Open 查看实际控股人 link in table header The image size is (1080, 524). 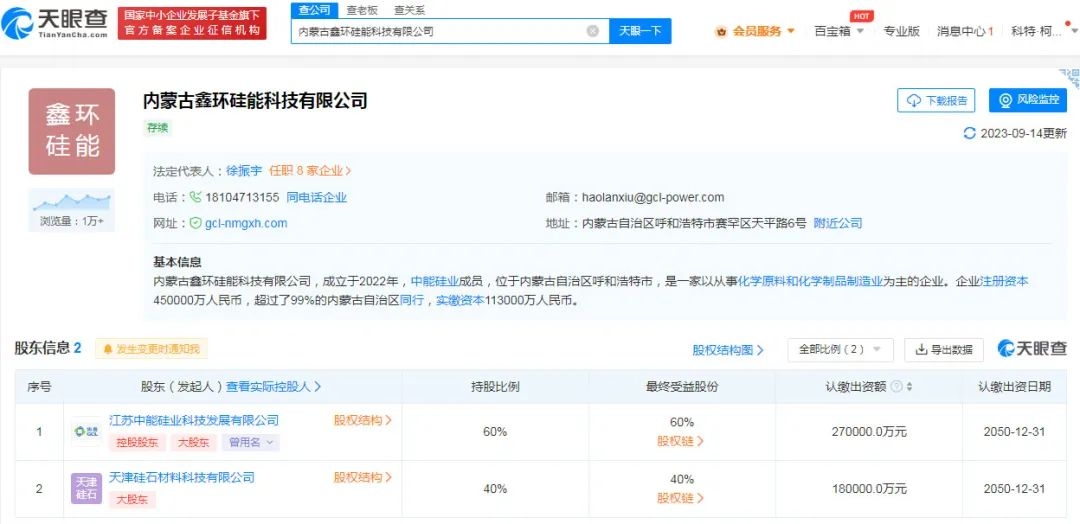pyautogui.click(x=274, y=387)
